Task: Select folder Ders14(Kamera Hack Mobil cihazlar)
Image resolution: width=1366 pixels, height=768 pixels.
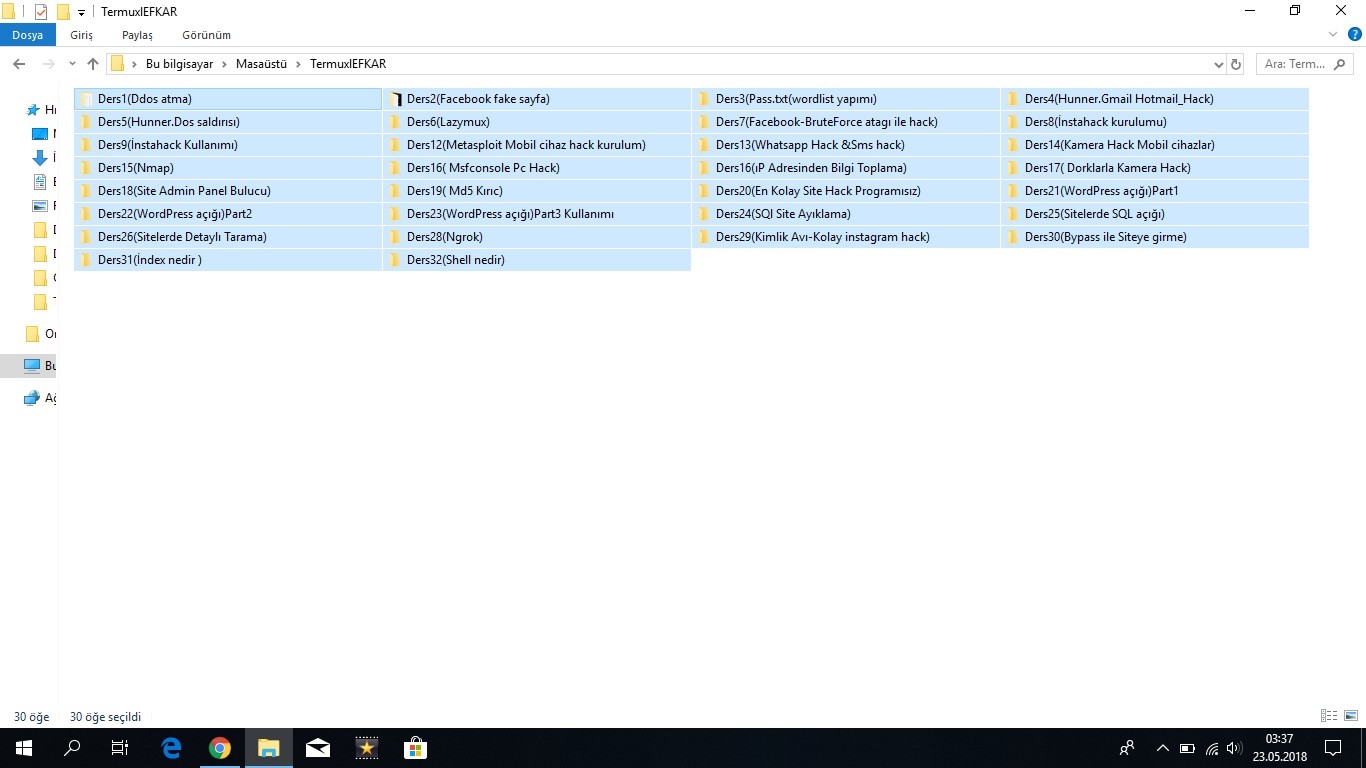Action: click(1155, 145)
